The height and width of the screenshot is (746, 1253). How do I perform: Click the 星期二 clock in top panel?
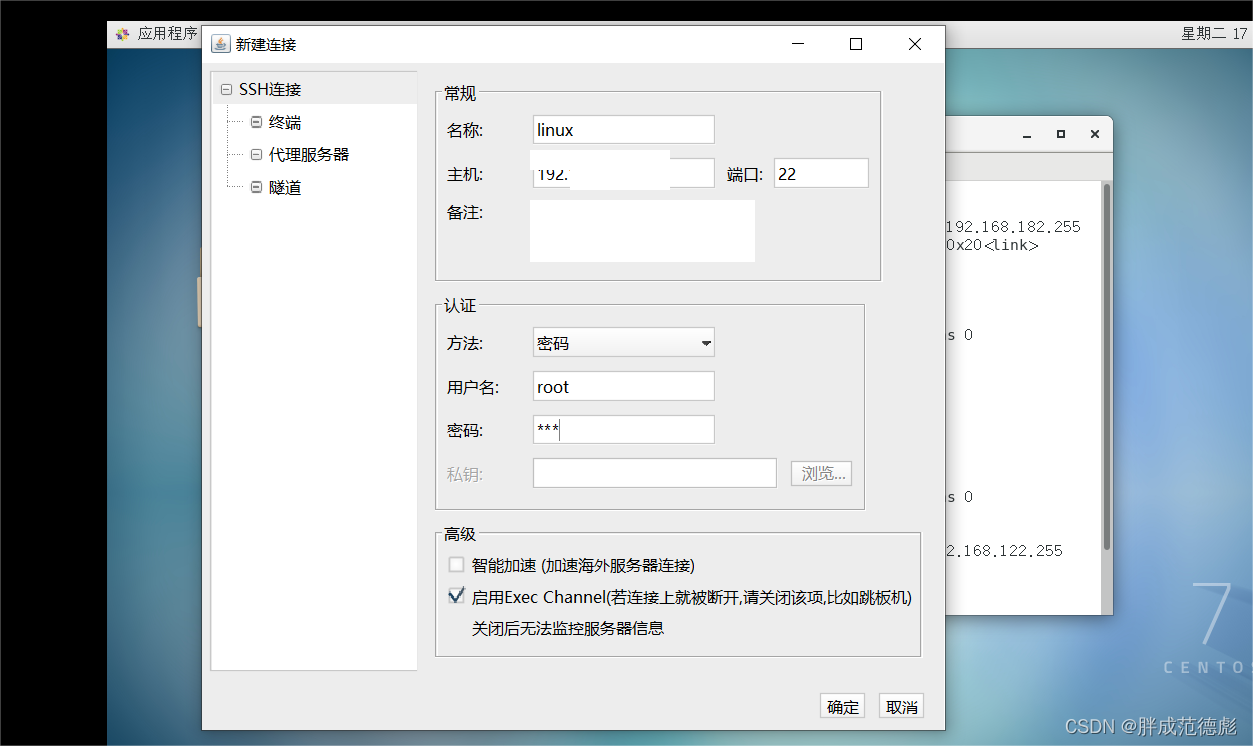pos(1214,33)
